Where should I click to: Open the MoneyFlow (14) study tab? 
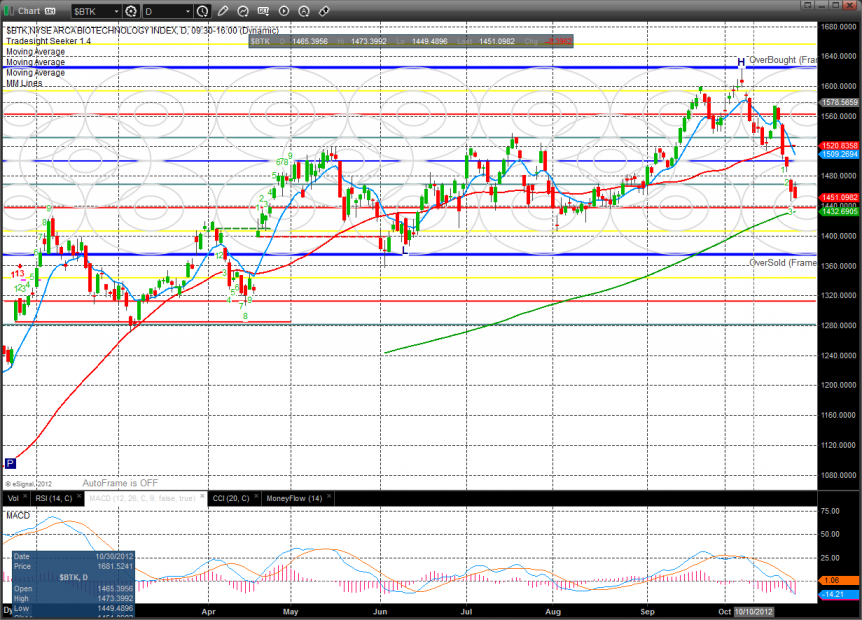(x=293, y=498)
